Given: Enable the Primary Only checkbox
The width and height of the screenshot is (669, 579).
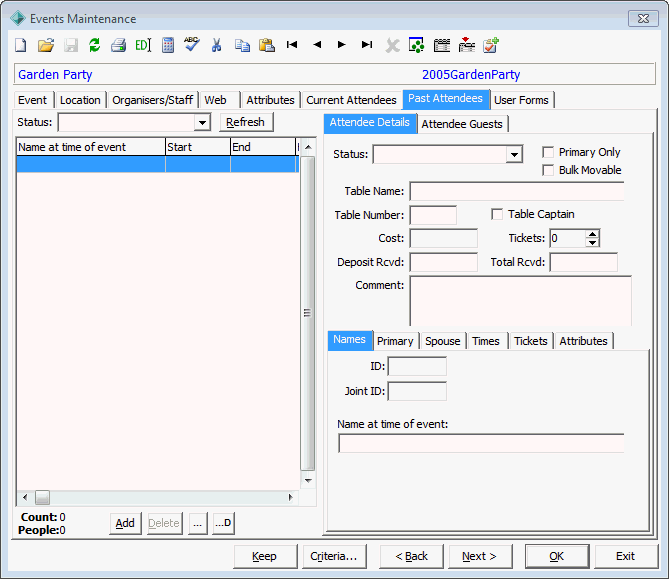Looking at the screenshot, I should pos(548,152).
